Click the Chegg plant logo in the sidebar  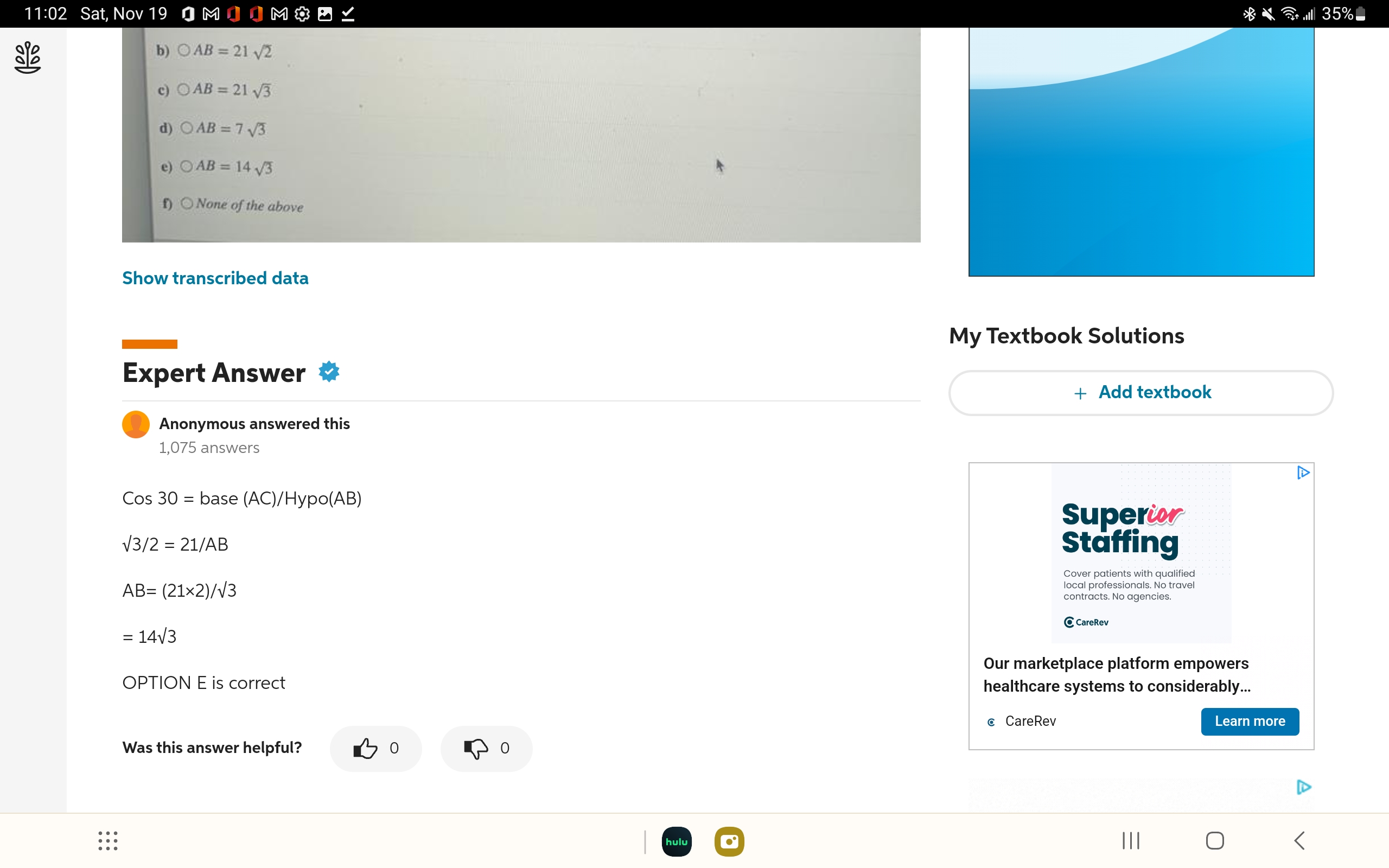point(27,58)
